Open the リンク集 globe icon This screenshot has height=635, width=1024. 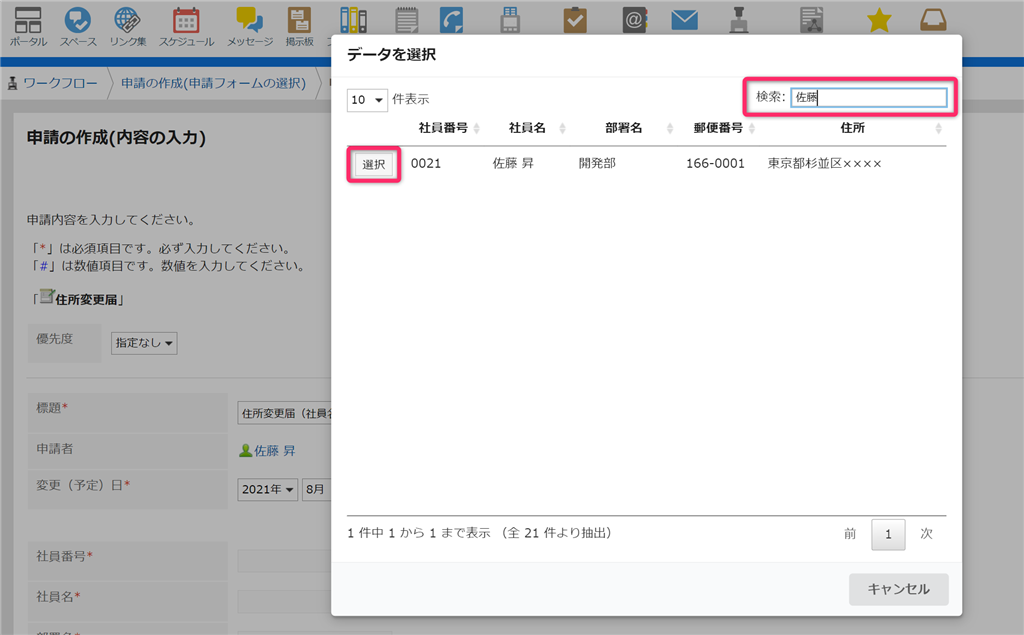[x=127, y=26]
